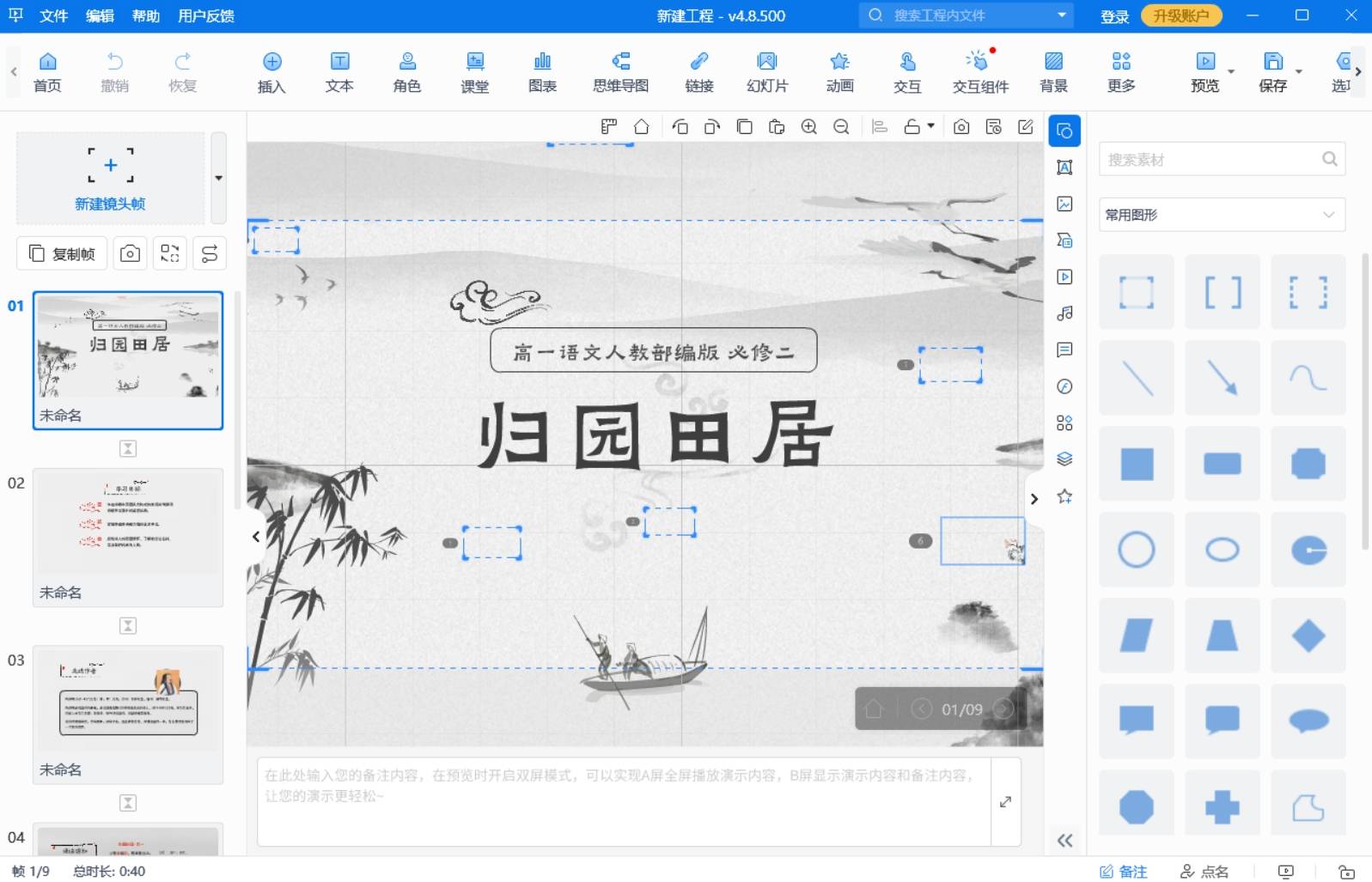Click the camera icon beside 复制帧
The height and width of the screenshot is (882, 1372).
[x=130, y=253]
